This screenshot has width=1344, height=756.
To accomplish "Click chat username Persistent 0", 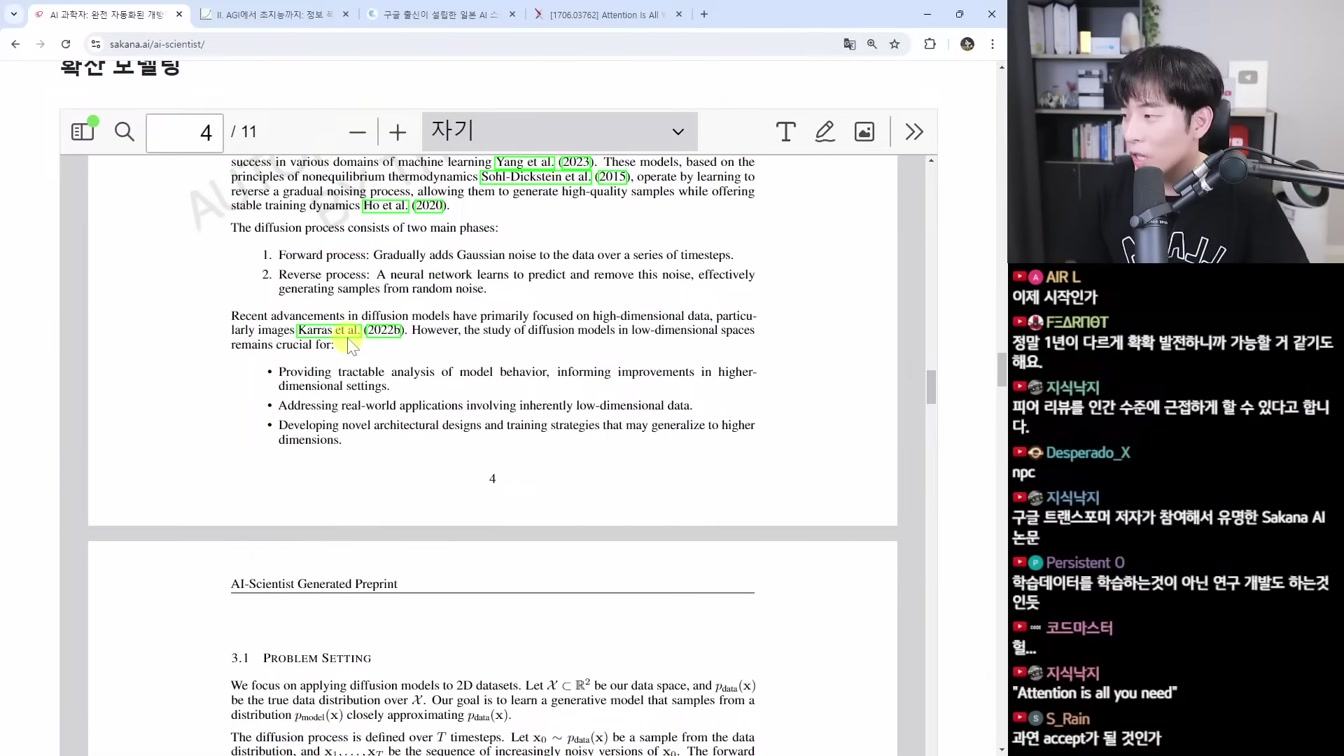I will coord(1085,563).
